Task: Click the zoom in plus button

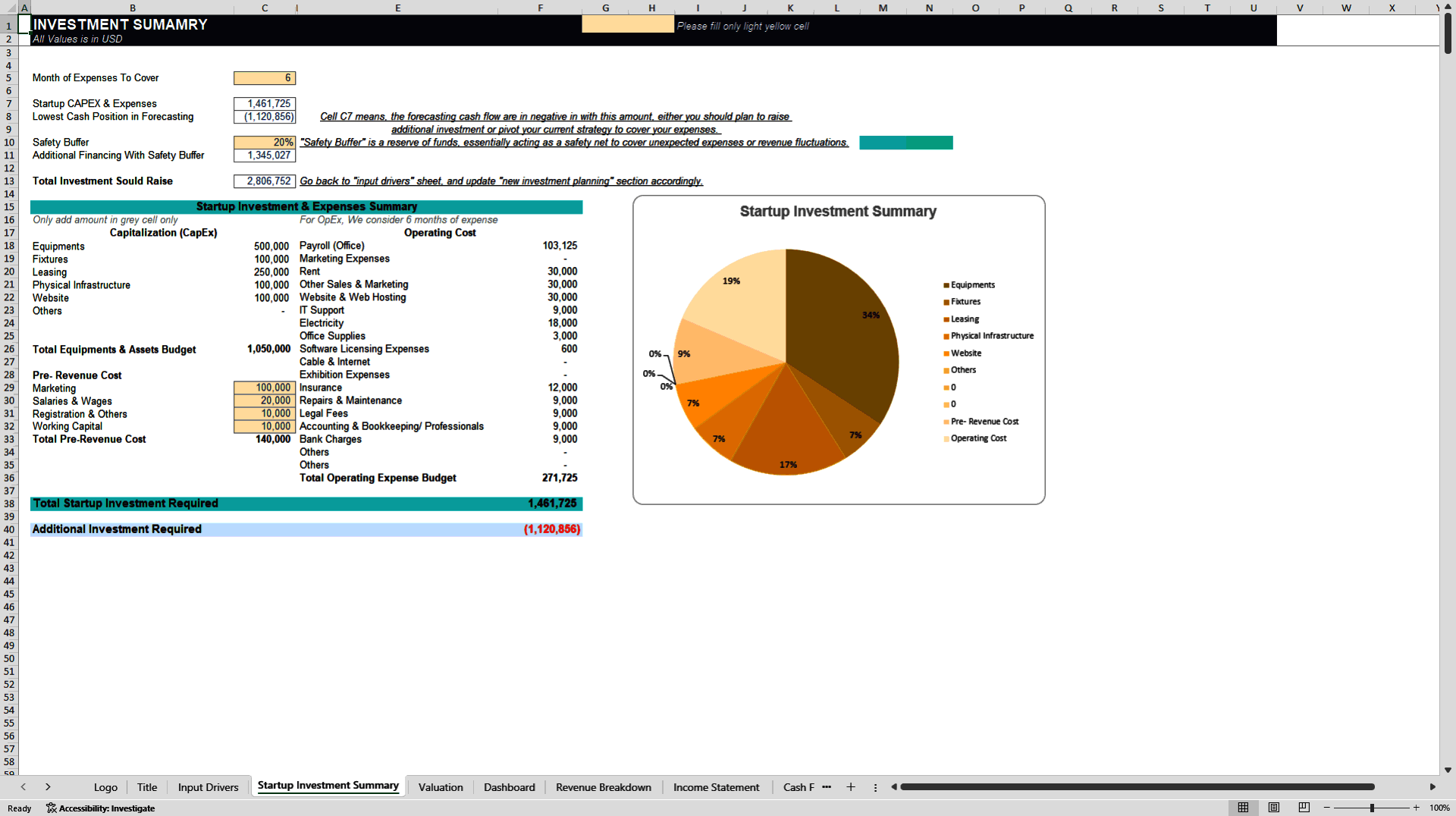Action: pyautogui.click(x=1416, y=808)
